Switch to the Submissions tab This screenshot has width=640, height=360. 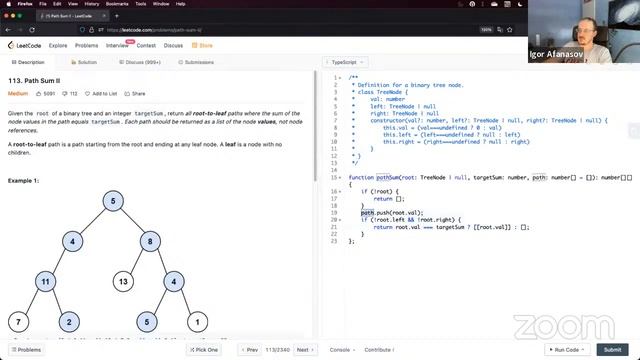pyautogui.click(x=196, y=62)
